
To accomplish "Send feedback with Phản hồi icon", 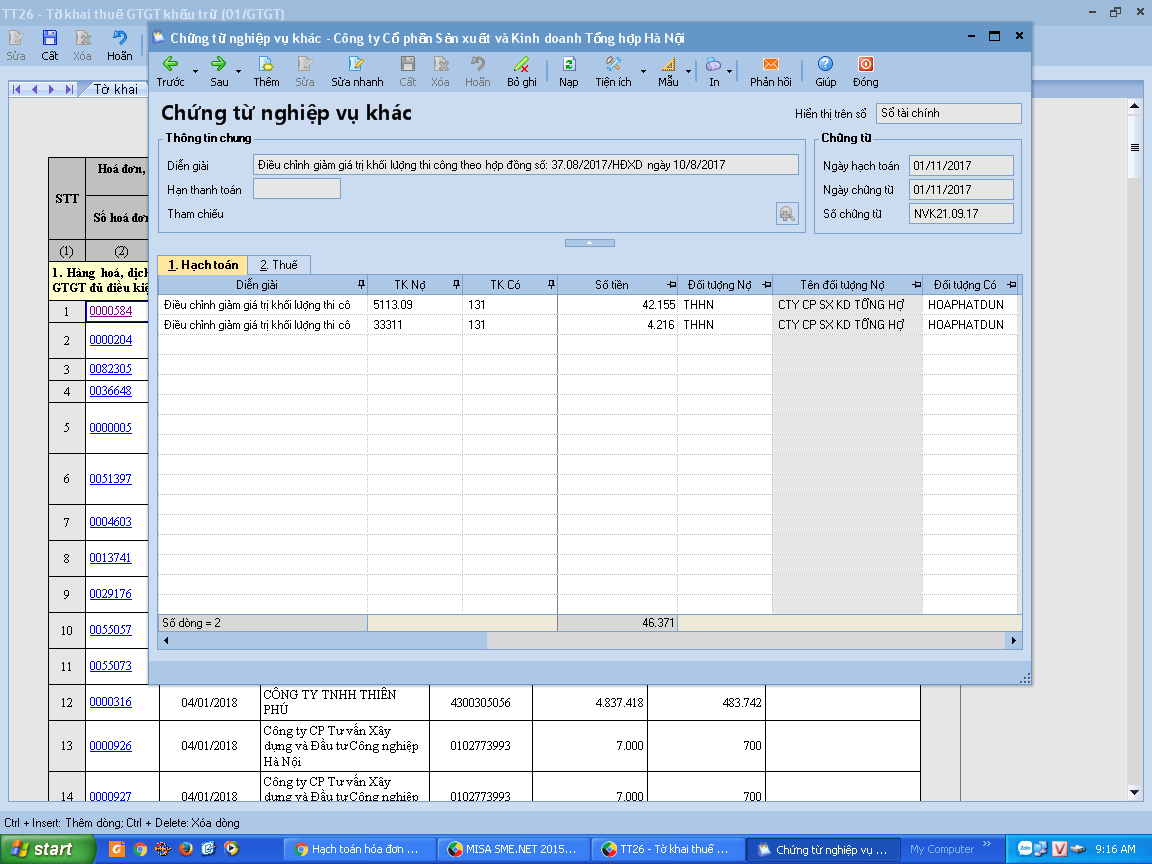I will point(771,71).
